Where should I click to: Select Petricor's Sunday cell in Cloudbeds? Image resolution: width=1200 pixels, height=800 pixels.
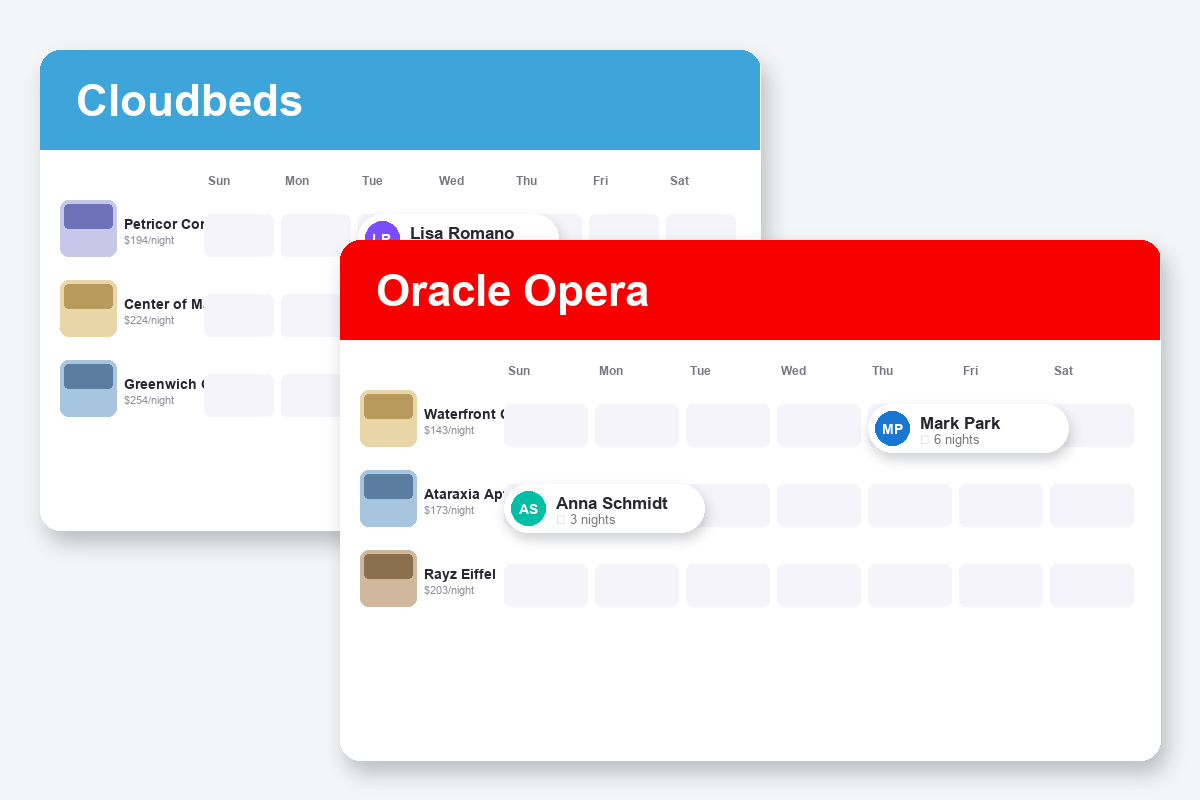[x=239, y=235]
